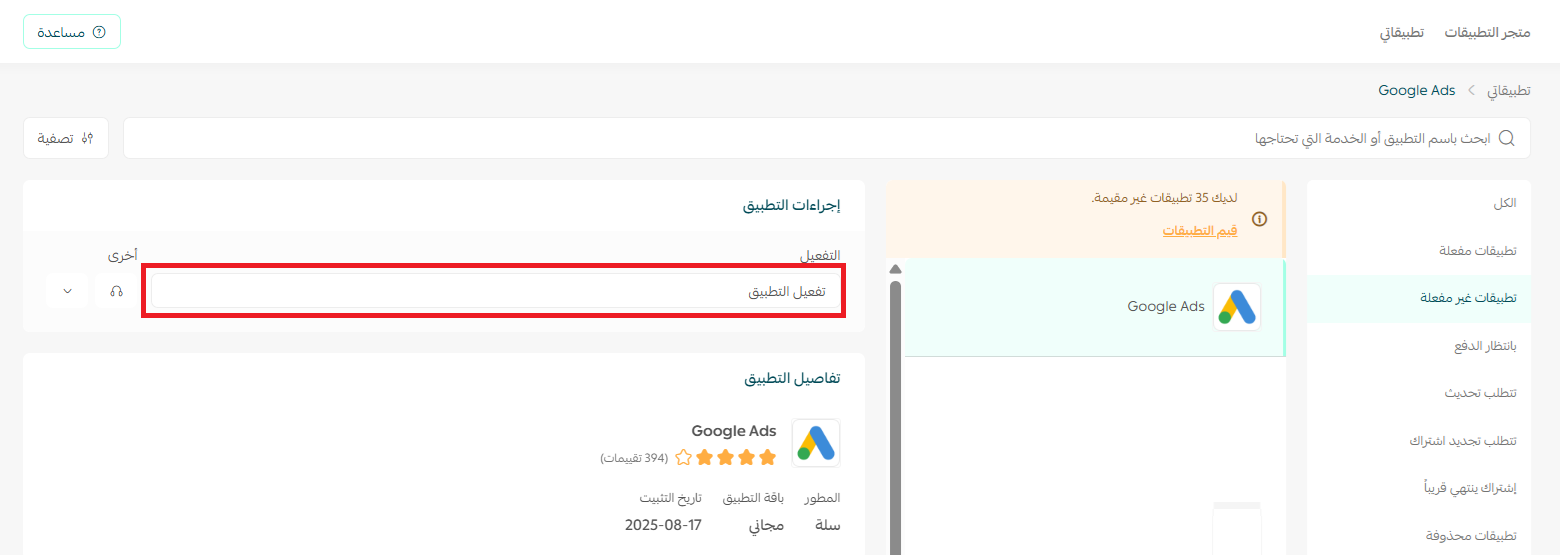Click the قيم التطبيقات link

(1199, 230)
